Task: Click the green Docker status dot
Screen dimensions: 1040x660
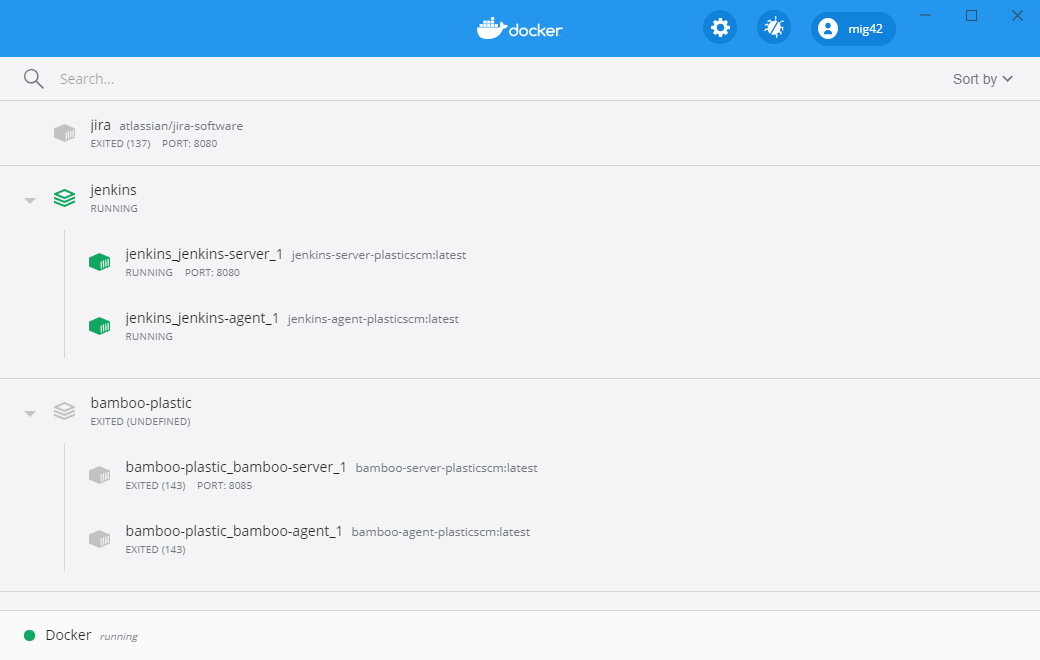Action: tap(29, 635)
